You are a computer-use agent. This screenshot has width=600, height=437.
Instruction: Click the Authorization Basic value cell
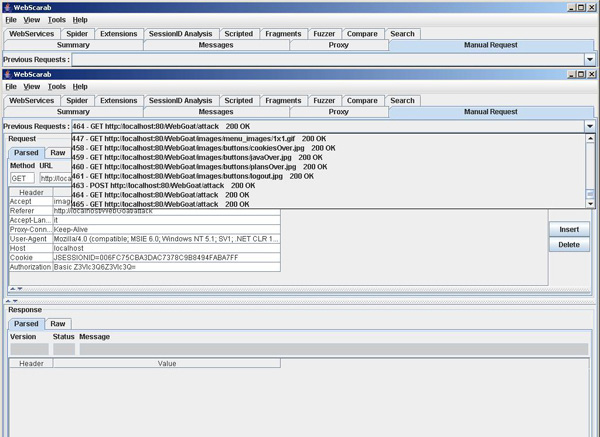tap(166, 267)
